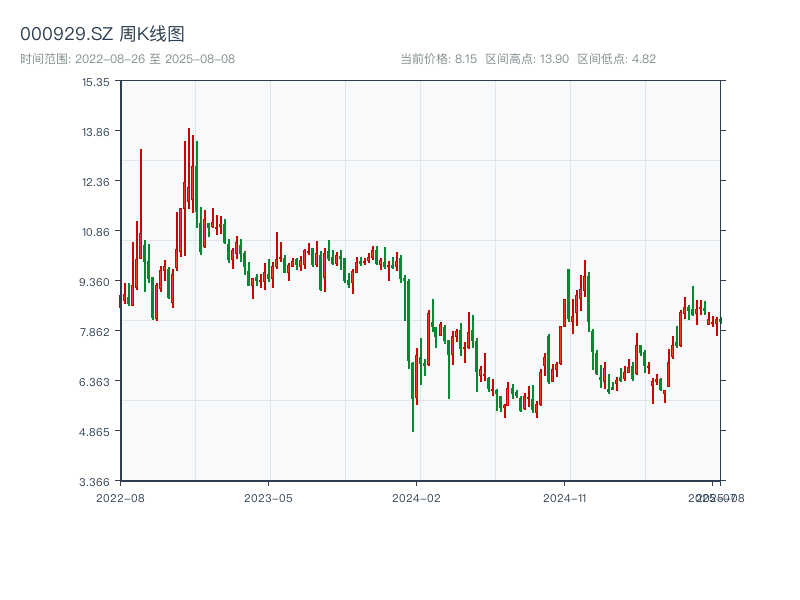
Task: Click the 2024-02 x-axis date marker
Action: (x=417, y=497)
